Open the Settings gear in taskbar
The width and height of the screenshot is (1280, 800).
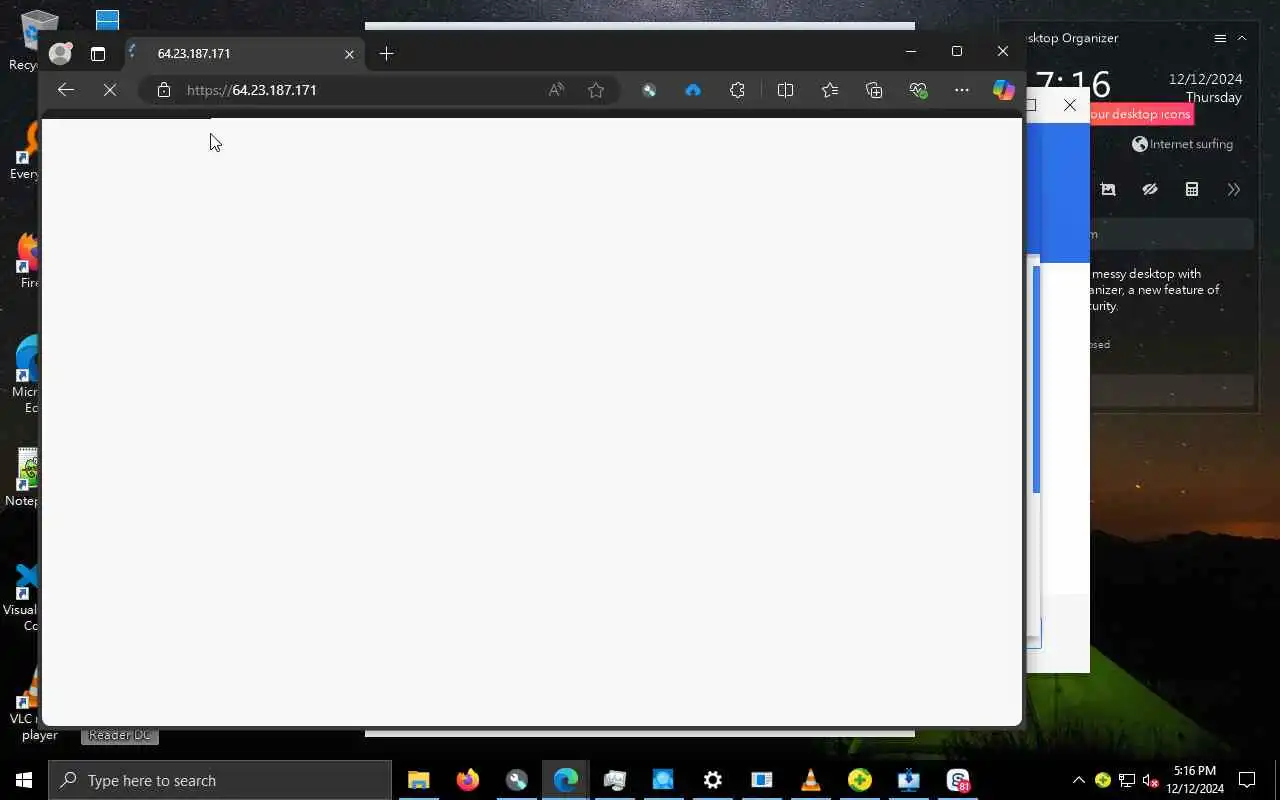coord(712,780)
